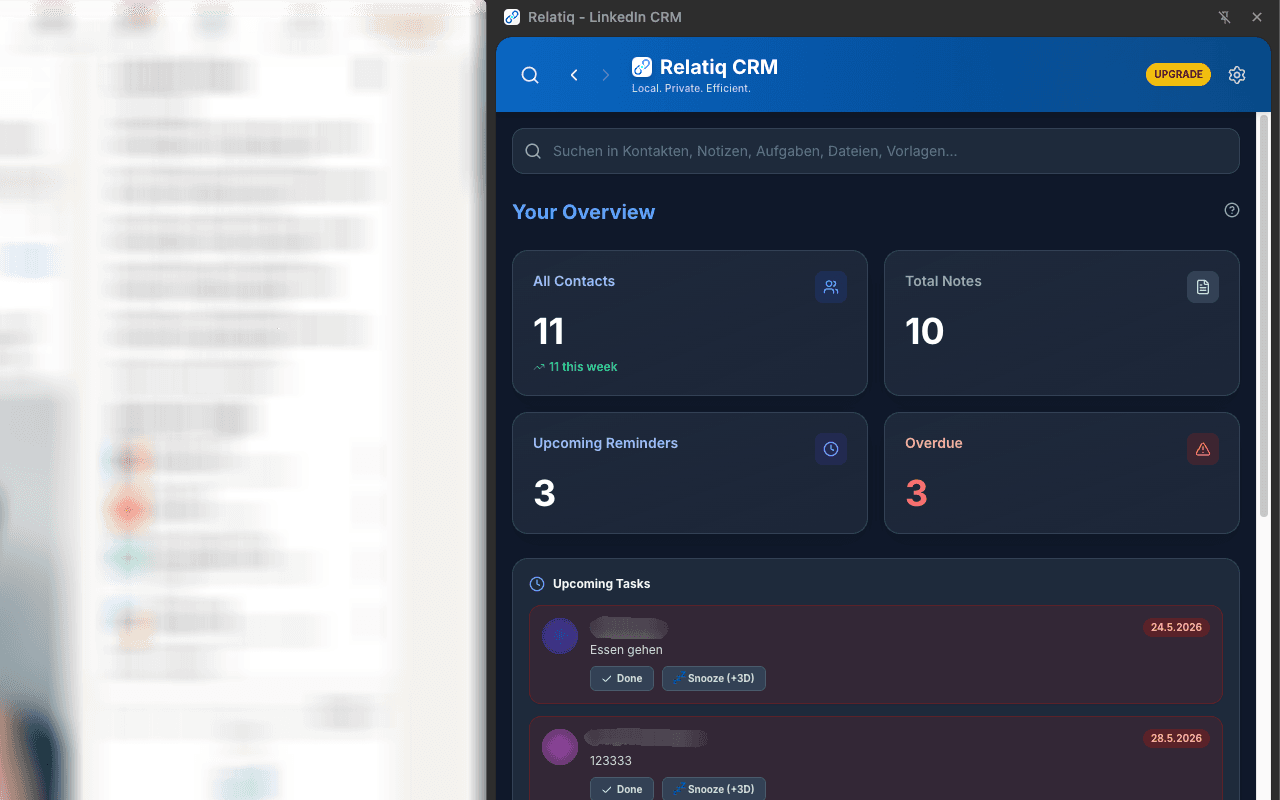Unpin the Relatiq side panel
The width and height of the screenshot is (1280, 800).
(1225, 17)
